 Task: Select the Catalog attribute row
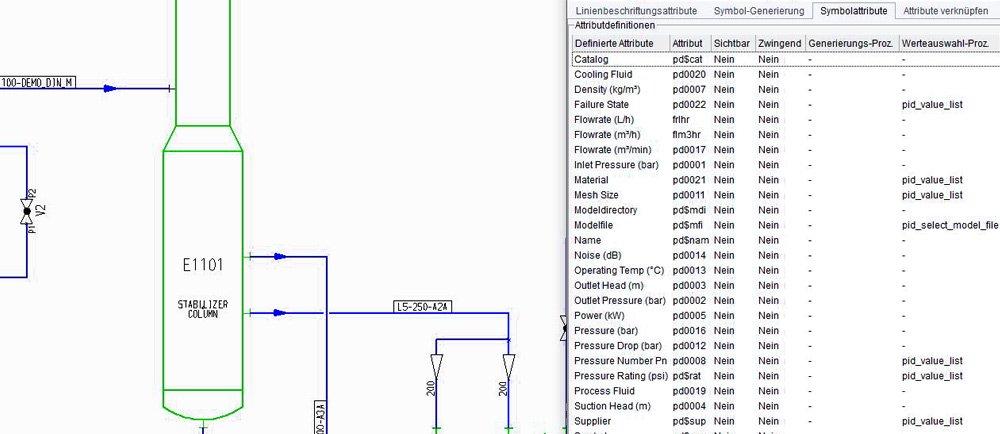(786, 59)
